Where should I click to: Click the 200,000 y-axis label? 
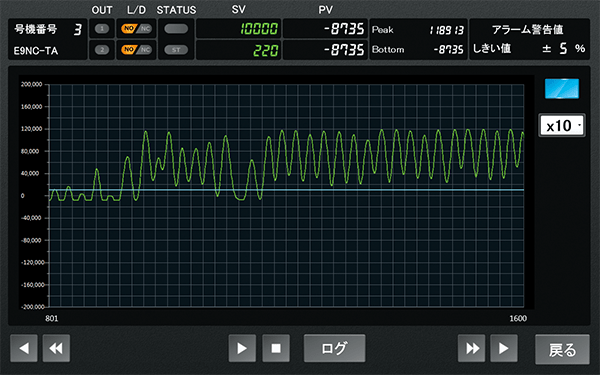coord(31,84)
